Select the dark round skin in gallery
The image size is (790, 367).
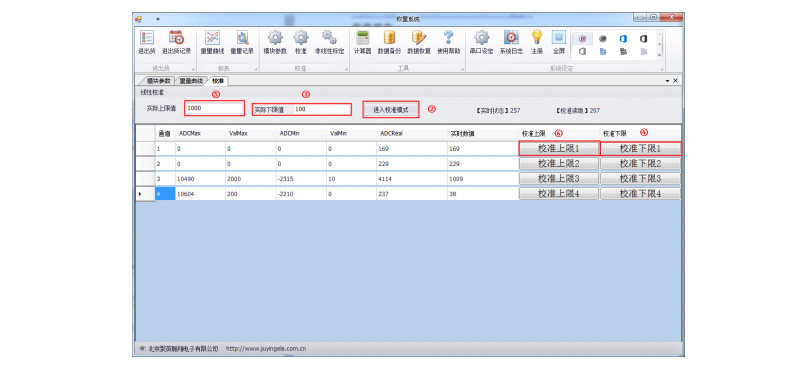coord(603,38)
